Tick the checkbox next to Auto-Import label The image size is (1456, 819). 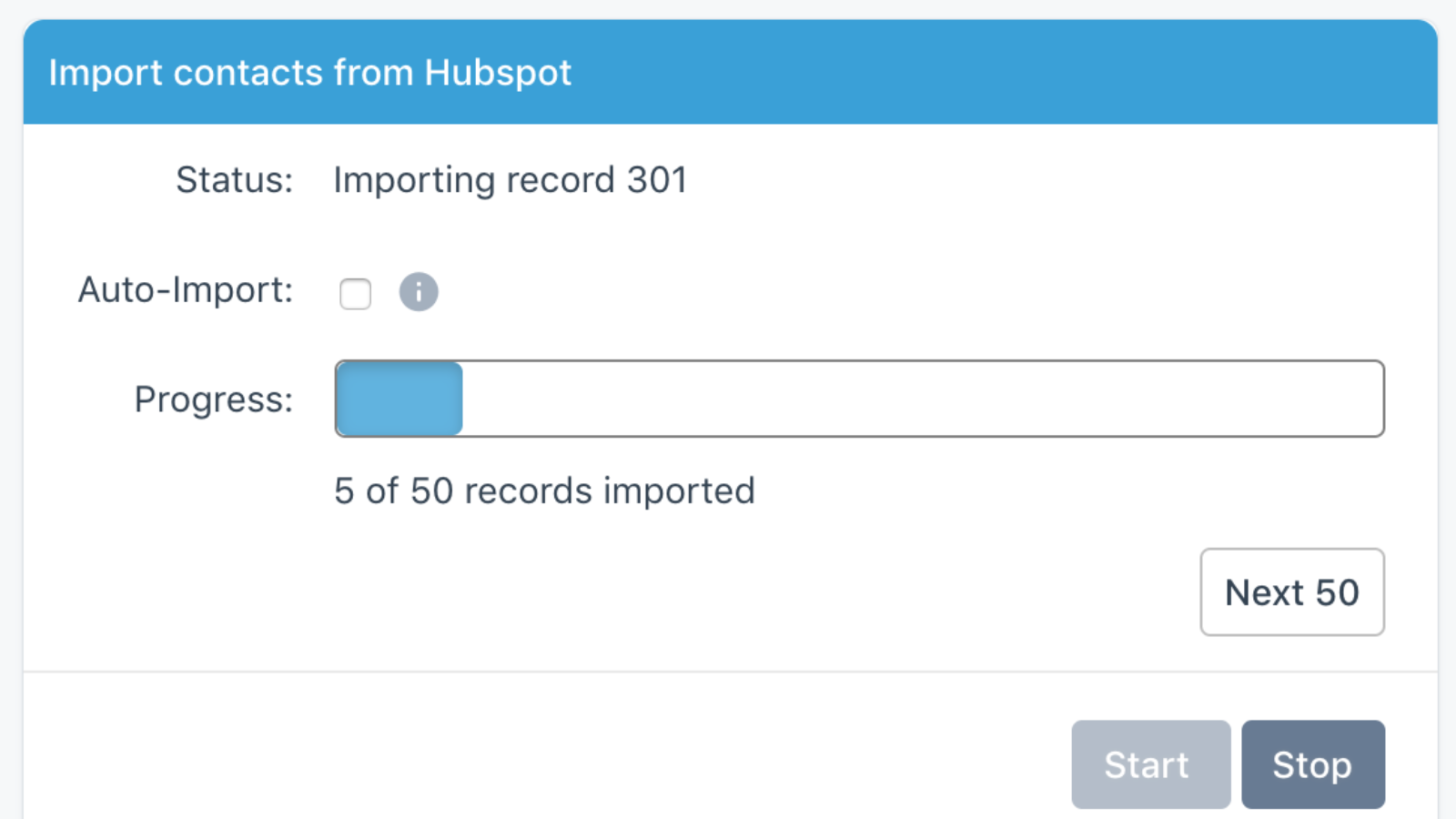355,293
